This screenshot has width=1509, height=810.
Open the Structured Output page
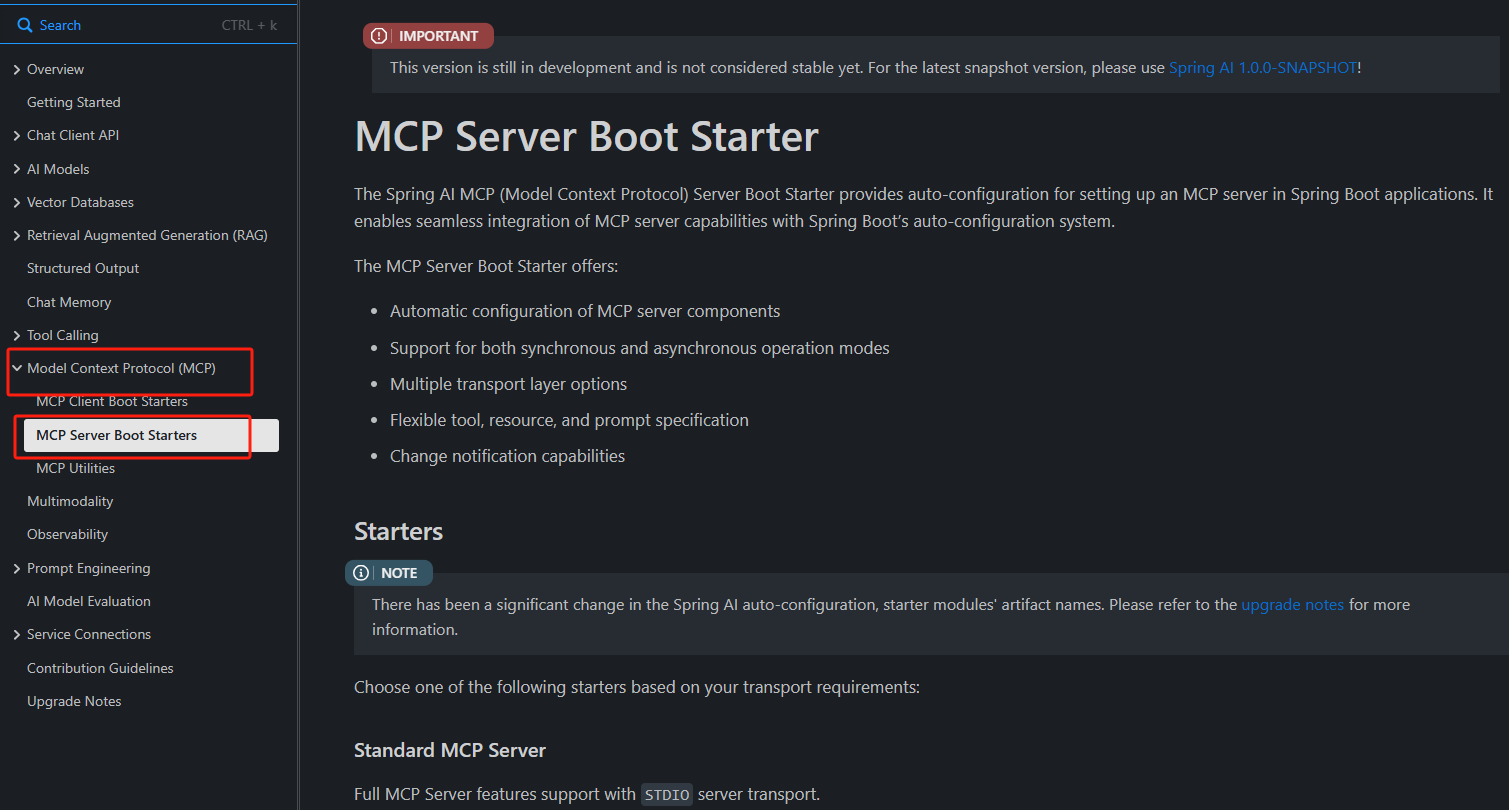click(x=83, y=268)
